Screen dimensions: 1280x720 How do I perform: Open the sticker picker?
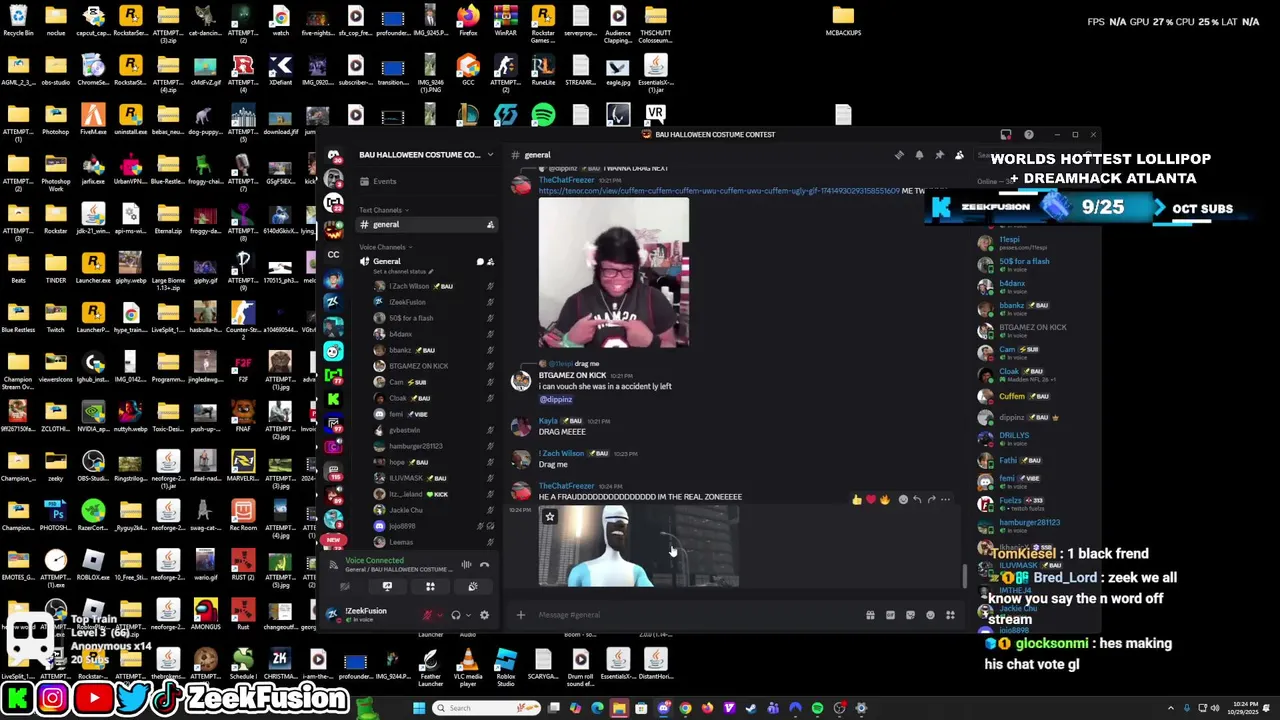tap(910, 615)
